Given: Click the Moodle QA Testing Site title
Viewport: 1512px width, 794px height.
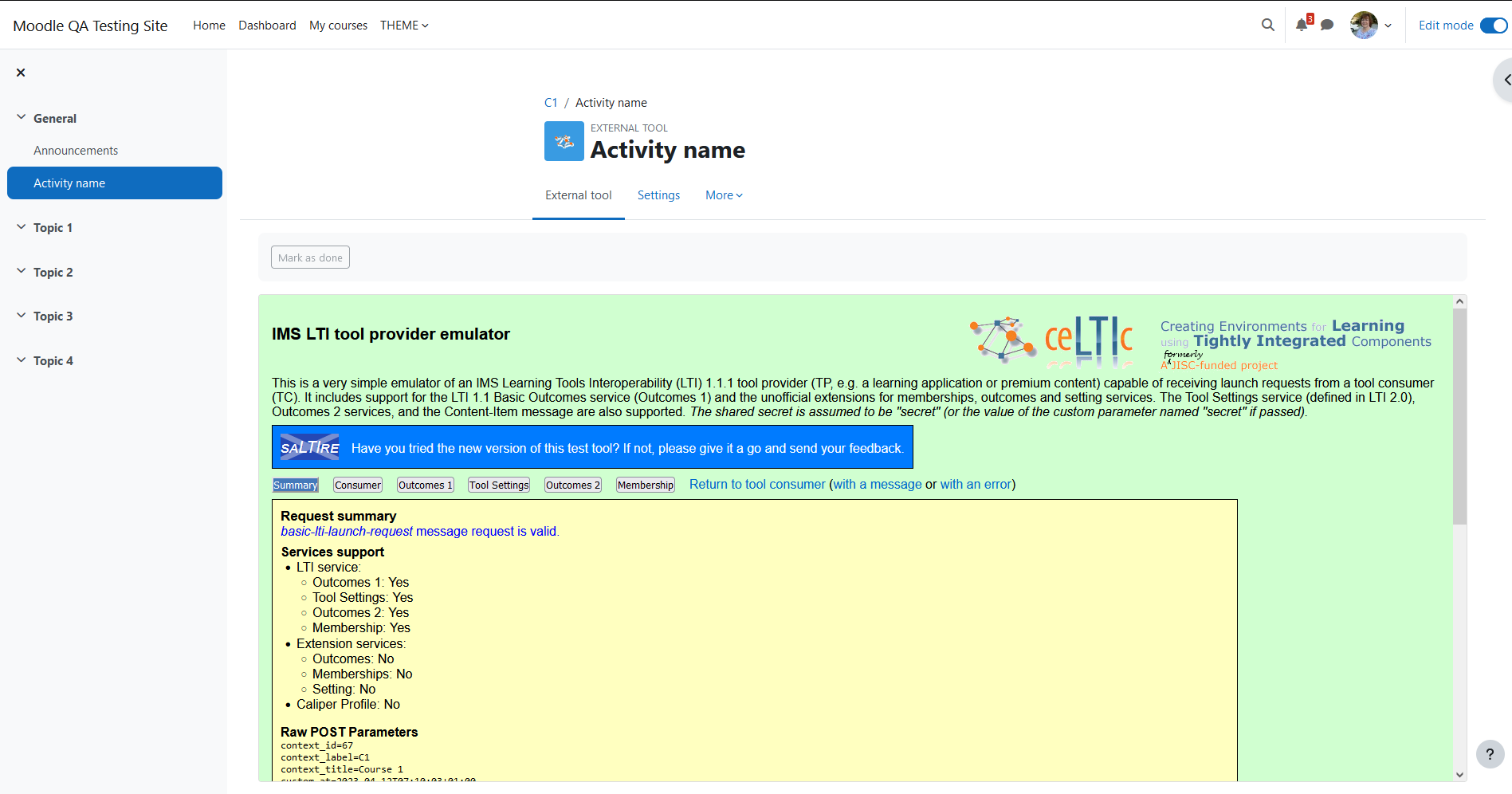Looking at the screenshot, I should (90, 26).
